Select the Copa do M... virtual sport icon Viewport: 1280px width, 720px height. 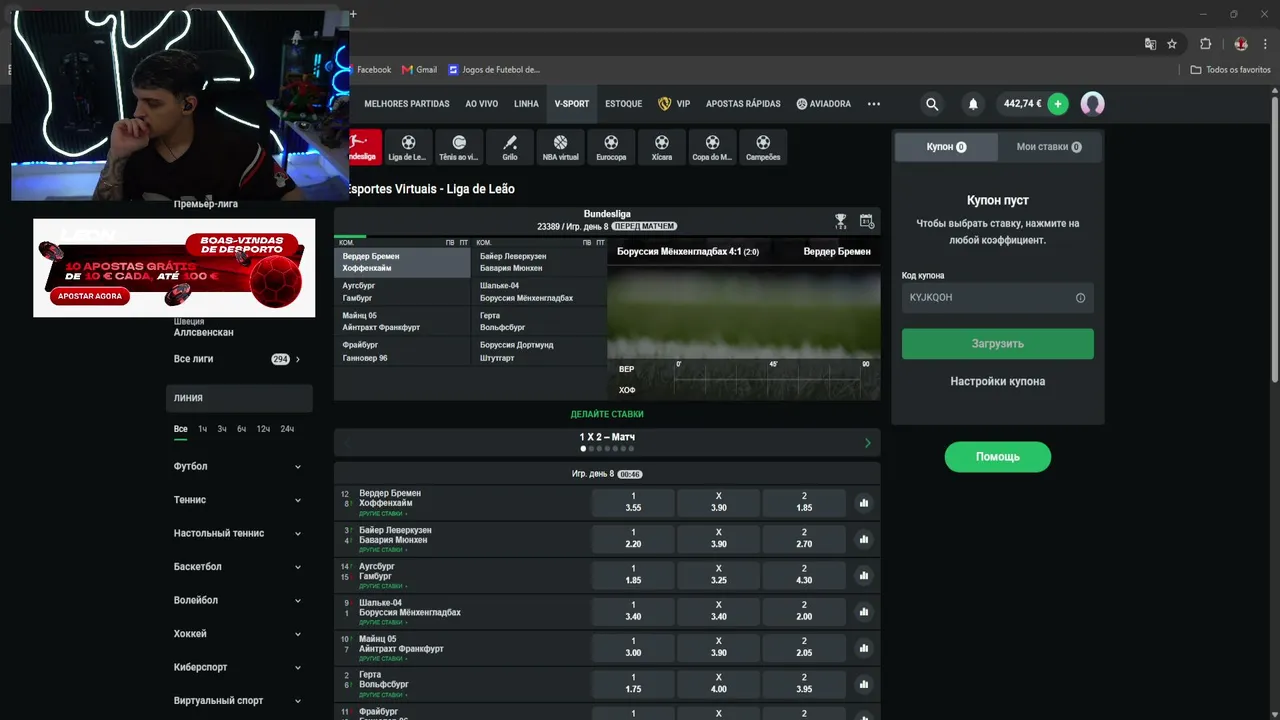pyautogui.click(x=712, y=146)
